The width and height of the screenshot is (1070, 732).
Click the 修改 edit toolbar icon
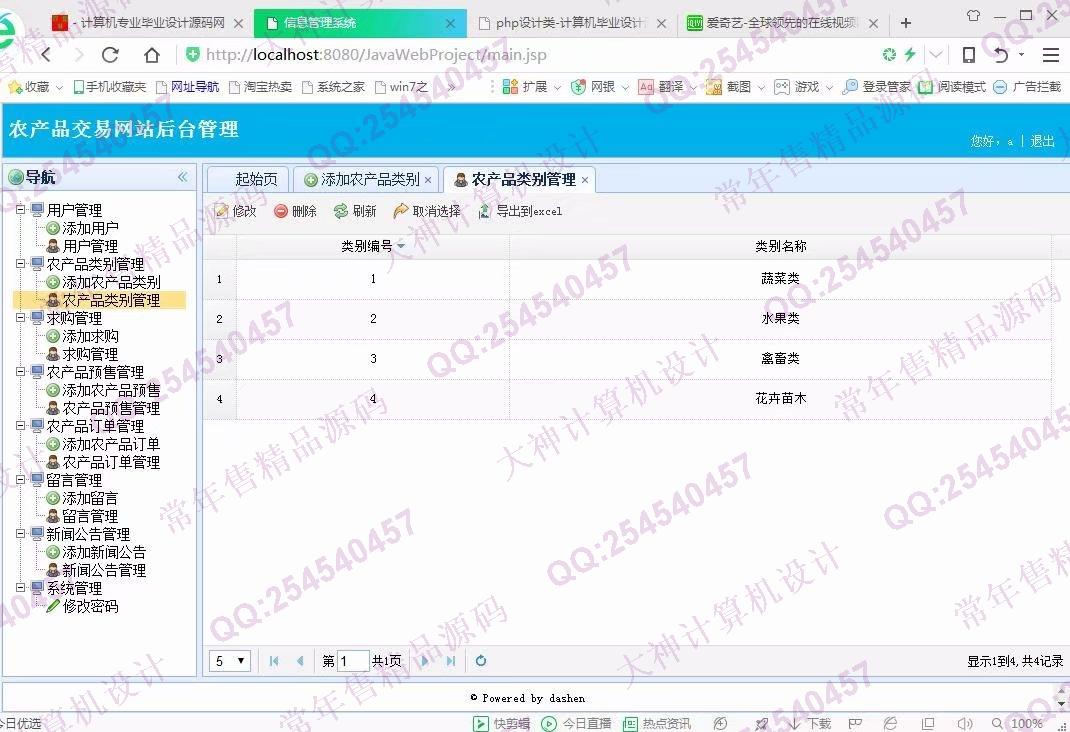(222, 211)
